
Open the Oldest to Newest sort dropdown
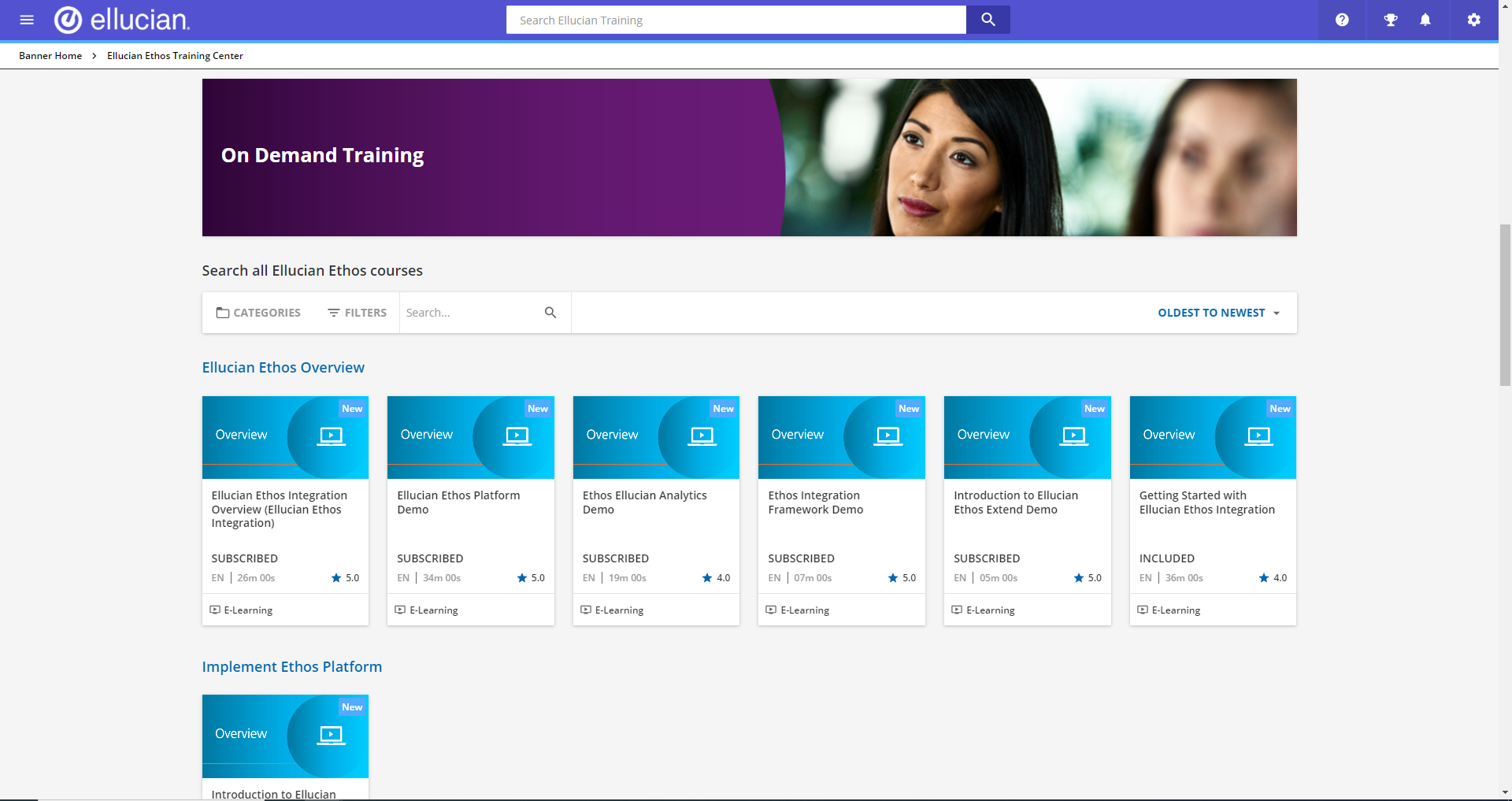point(1219,313)
